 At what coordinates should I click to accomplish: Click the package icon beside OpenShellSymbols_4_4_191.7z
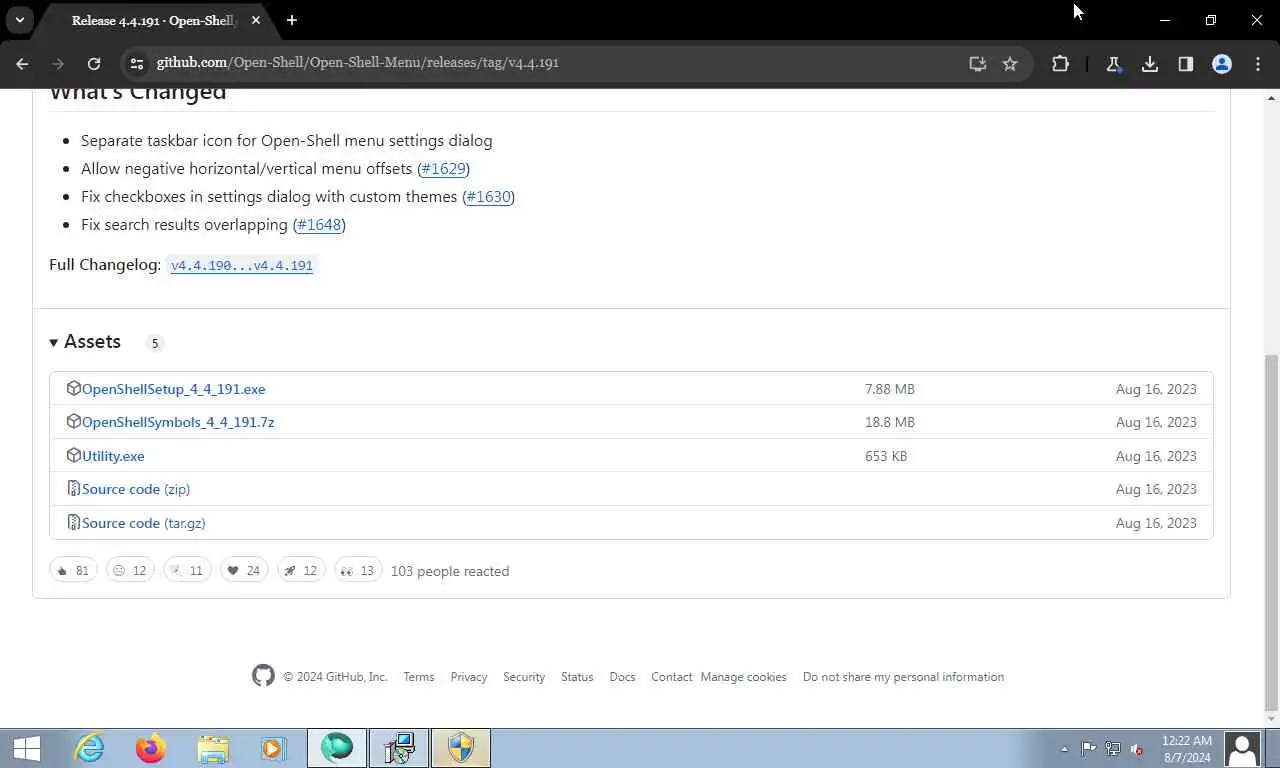73,421
